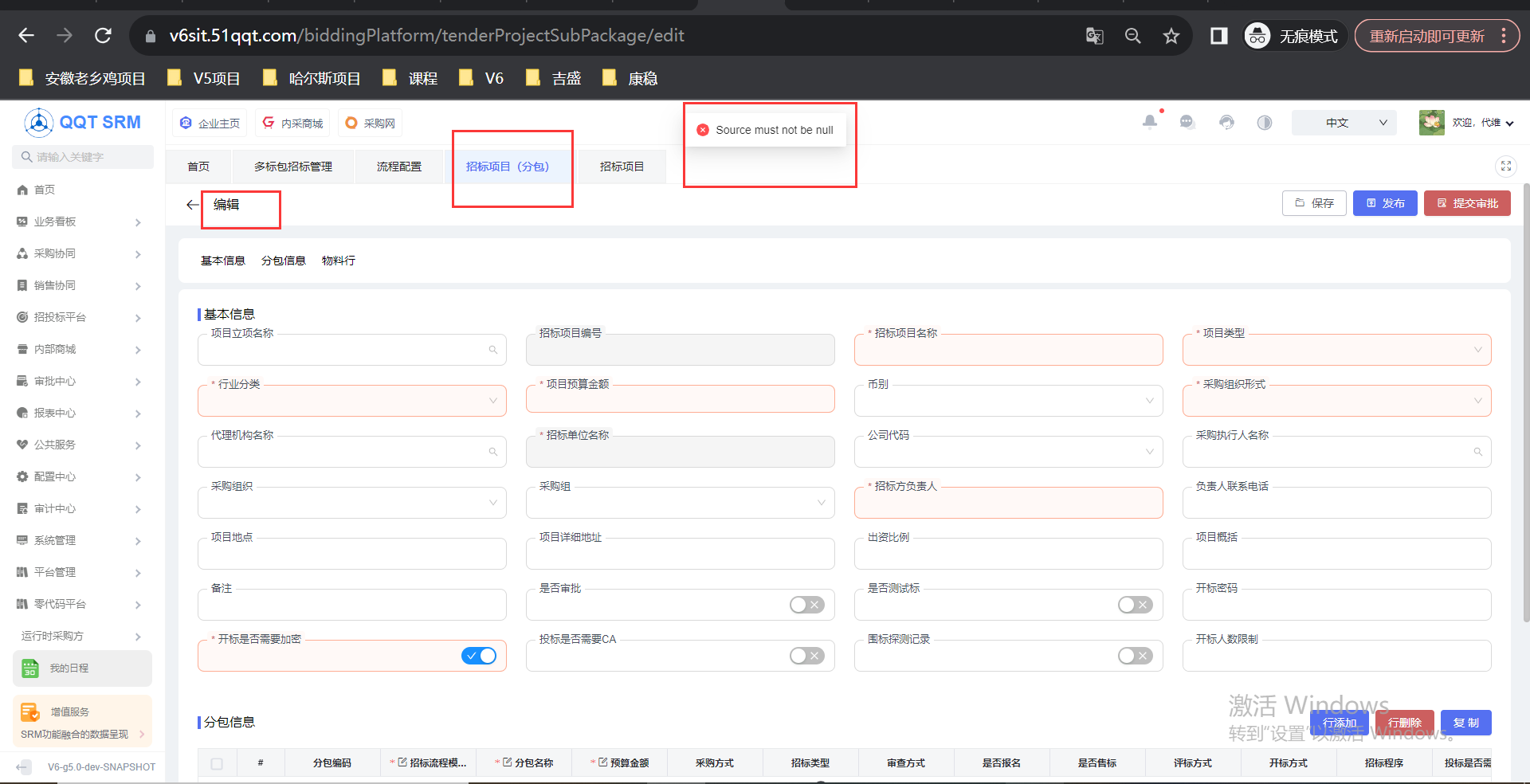
Task: Switch to the 招标项目 tab
Action: 622,167
